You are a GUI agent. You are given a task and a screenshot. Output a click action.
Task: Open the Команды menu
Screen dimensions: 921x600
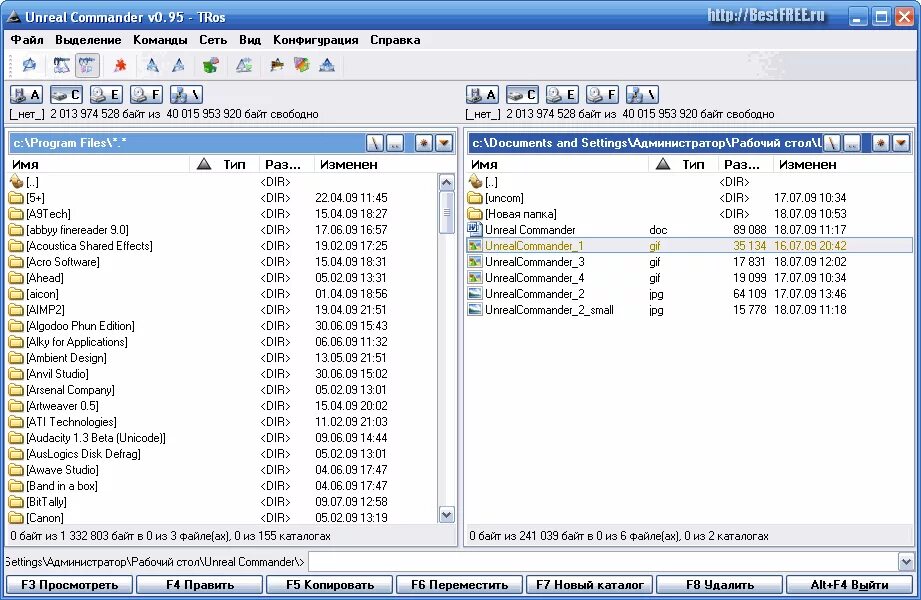click(x=160, y=40)
